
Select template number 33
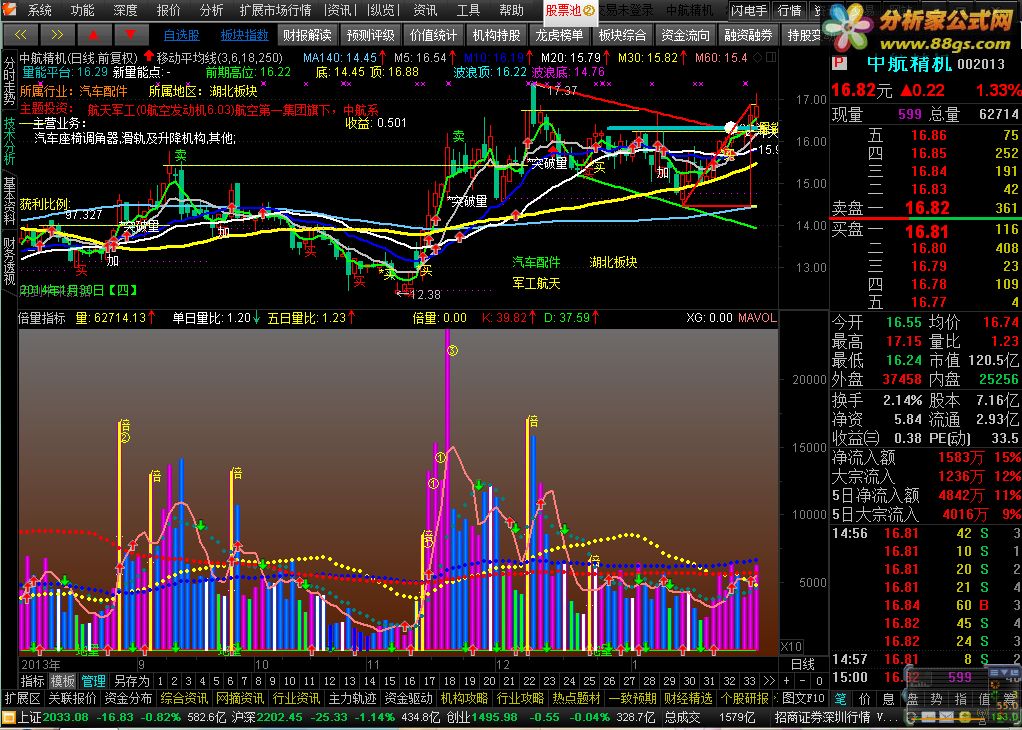coord(750,681)
